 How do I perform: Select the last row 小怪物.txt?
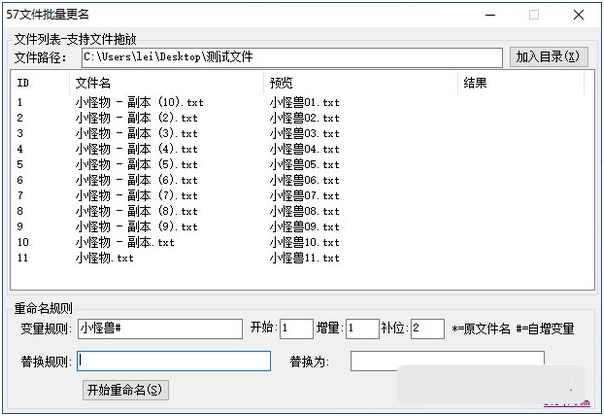tap(104, 258)
